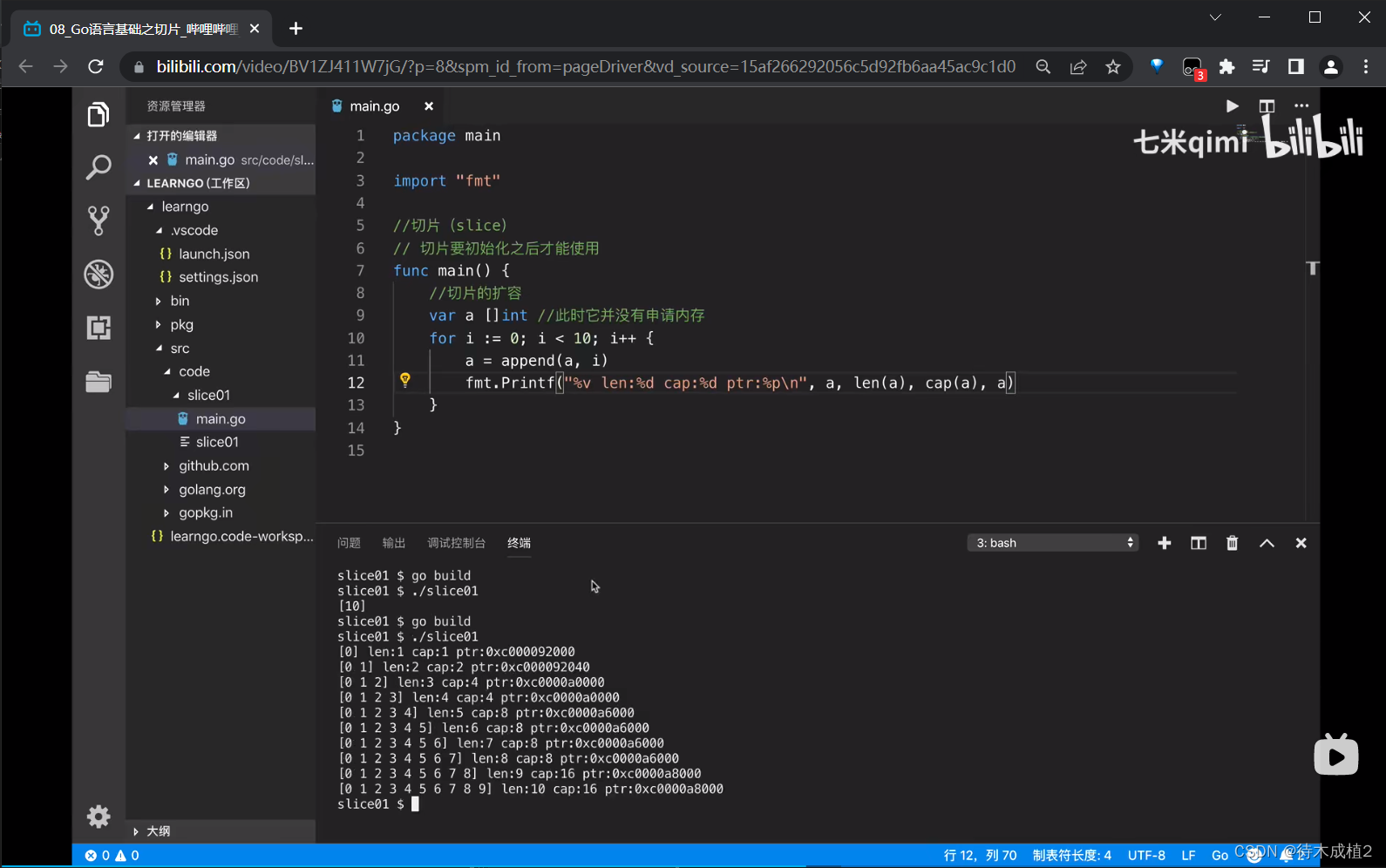Open the Explorer view in activity bar

click(99, 114)
